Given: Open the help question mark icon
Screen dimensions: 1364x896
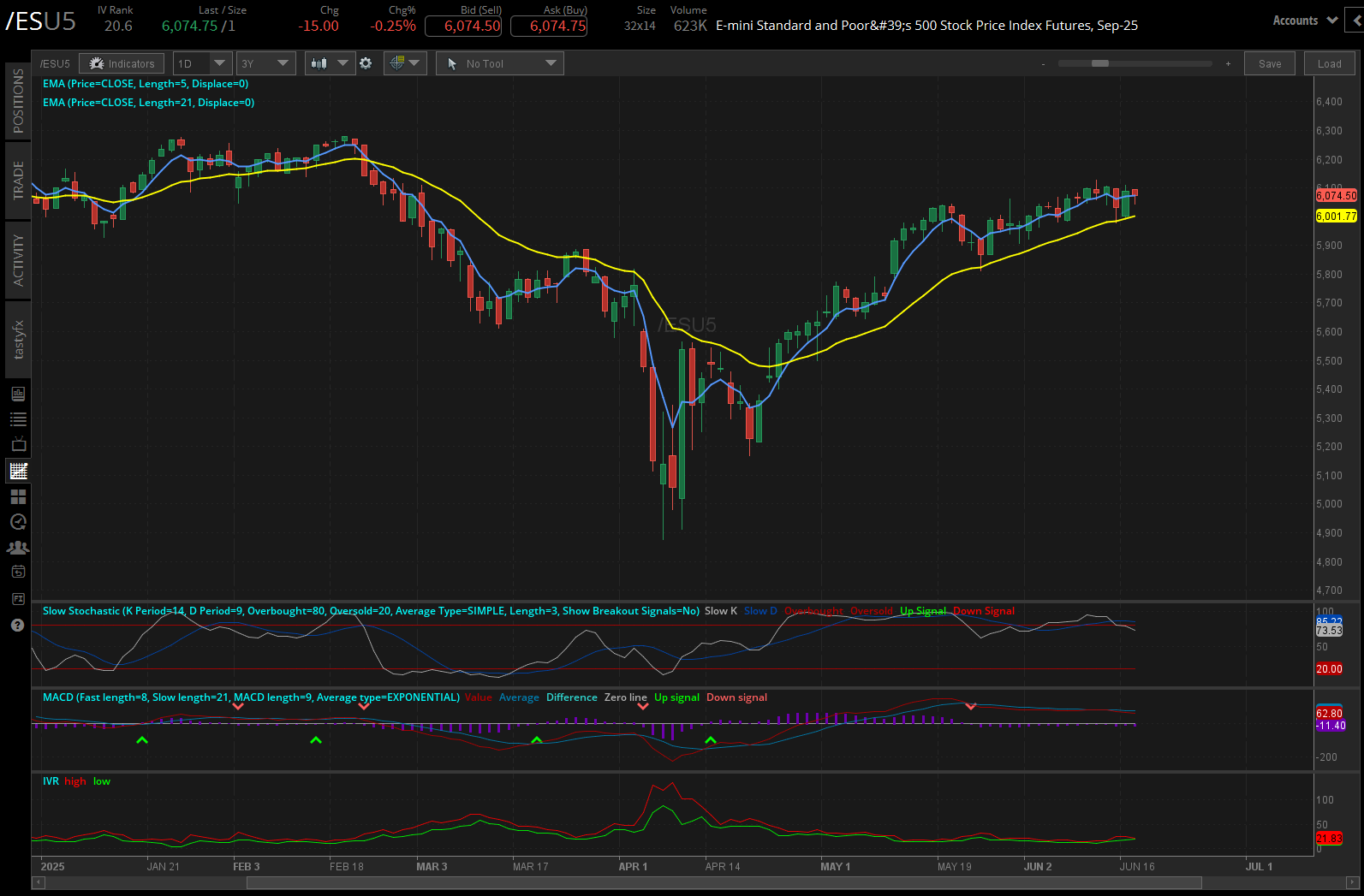Looking at the screenshot, I should click(17, 626).
